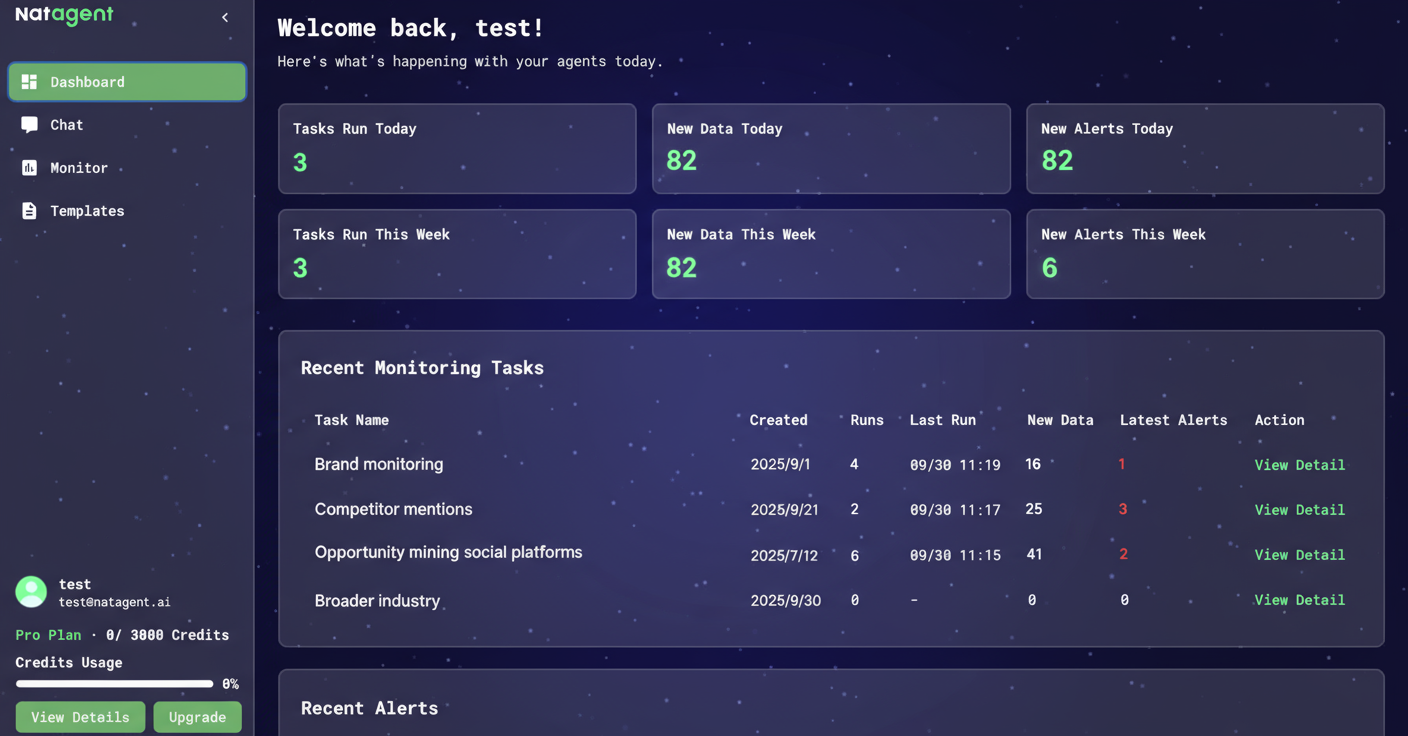Image resolution: width=1408 pixels, height=736 pixels.
Task: Open Templates via its document icon
Action: pyautogui.click(x=28, y=210)
